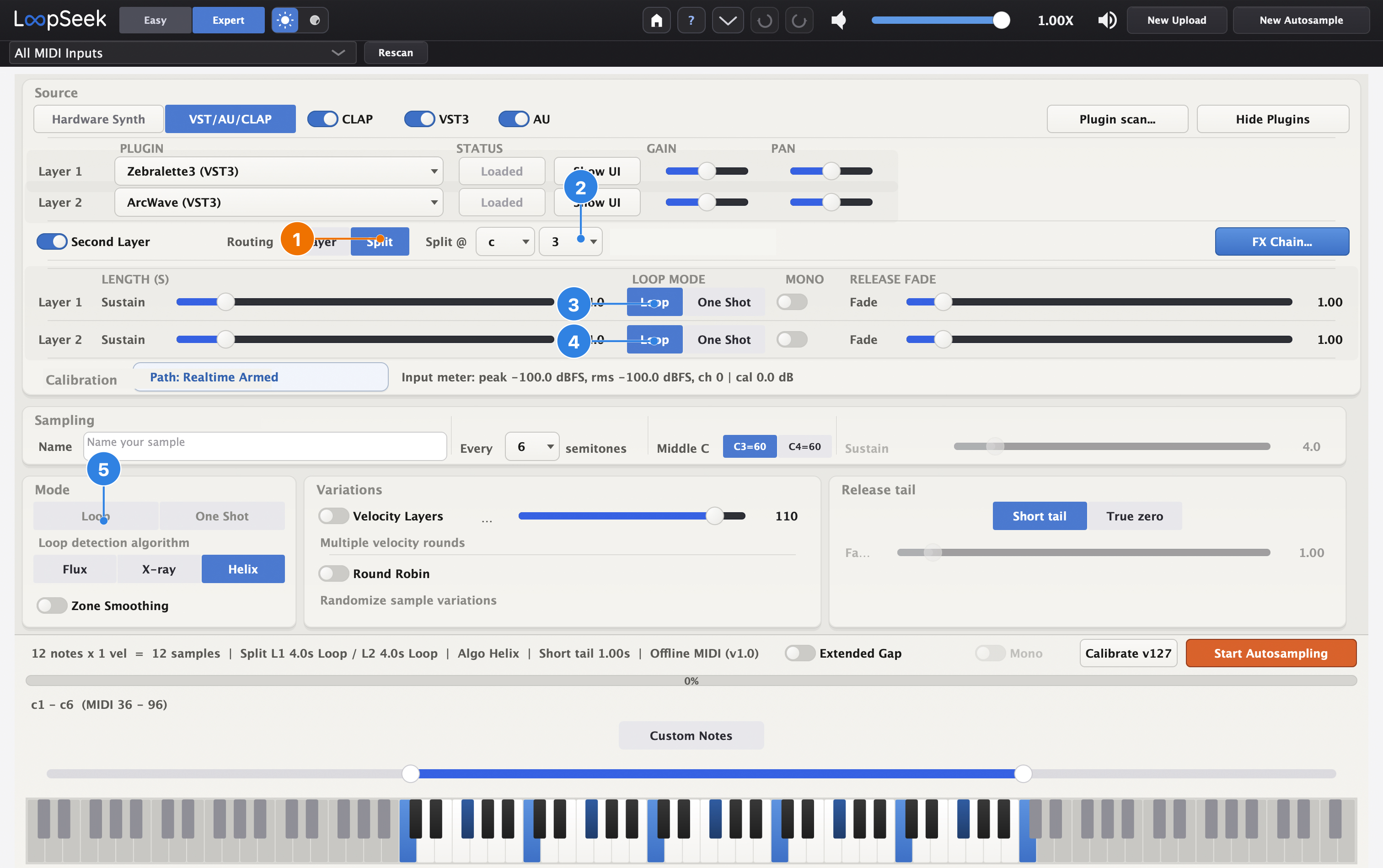Image resolution: width=1383 pixels, height=868 pixels.
Task: Click the Plugin scan button
Action: point(1117,119)
